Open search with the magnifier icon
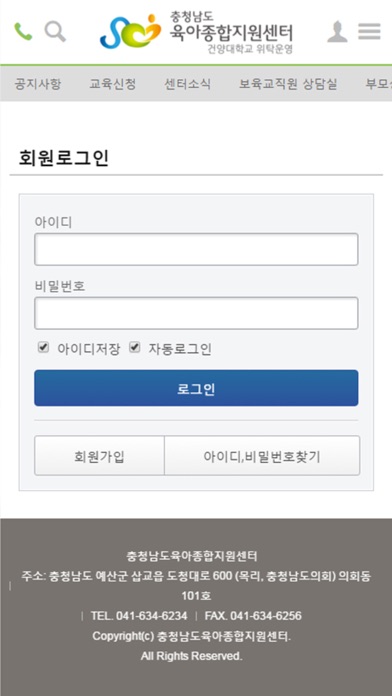 [55, 32]
